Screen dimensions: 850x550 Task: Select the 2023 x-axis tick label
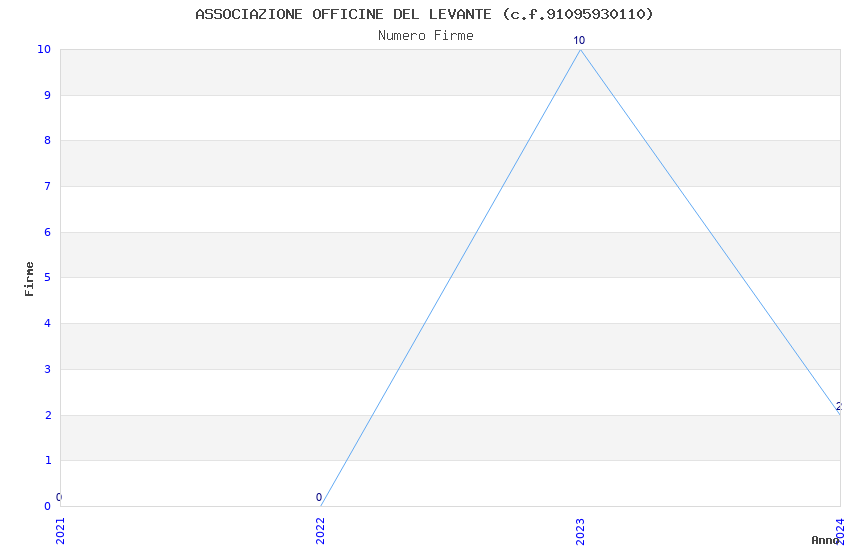coord(580,531)
